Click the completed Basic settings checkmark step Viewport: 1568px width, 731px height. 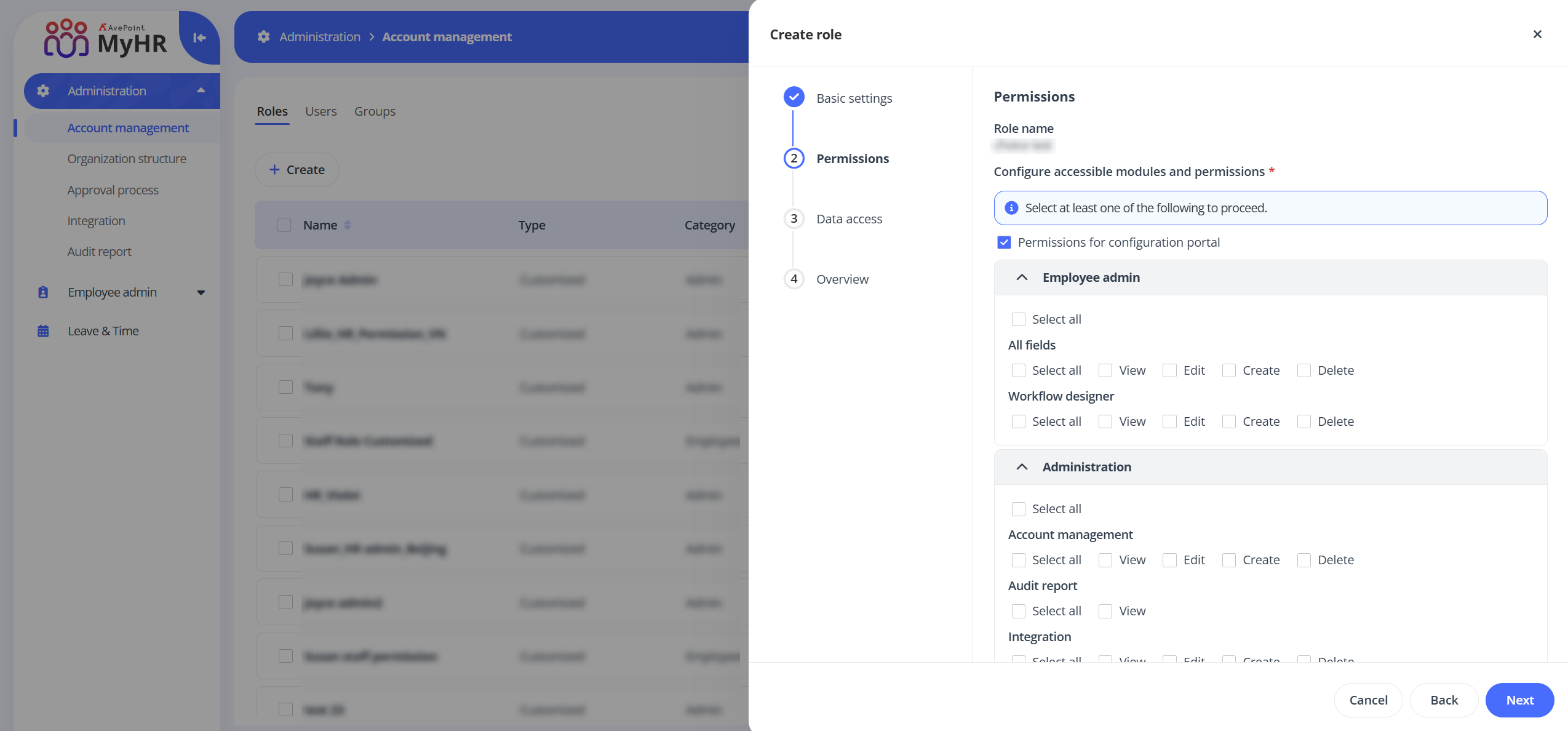tap(794, 97)
